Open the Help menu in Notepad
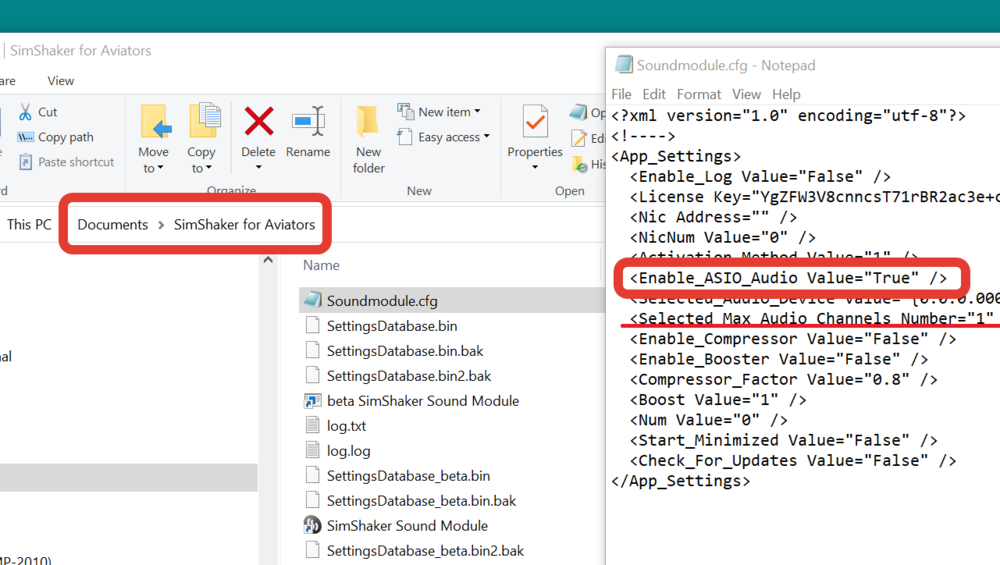 point(786,94)
